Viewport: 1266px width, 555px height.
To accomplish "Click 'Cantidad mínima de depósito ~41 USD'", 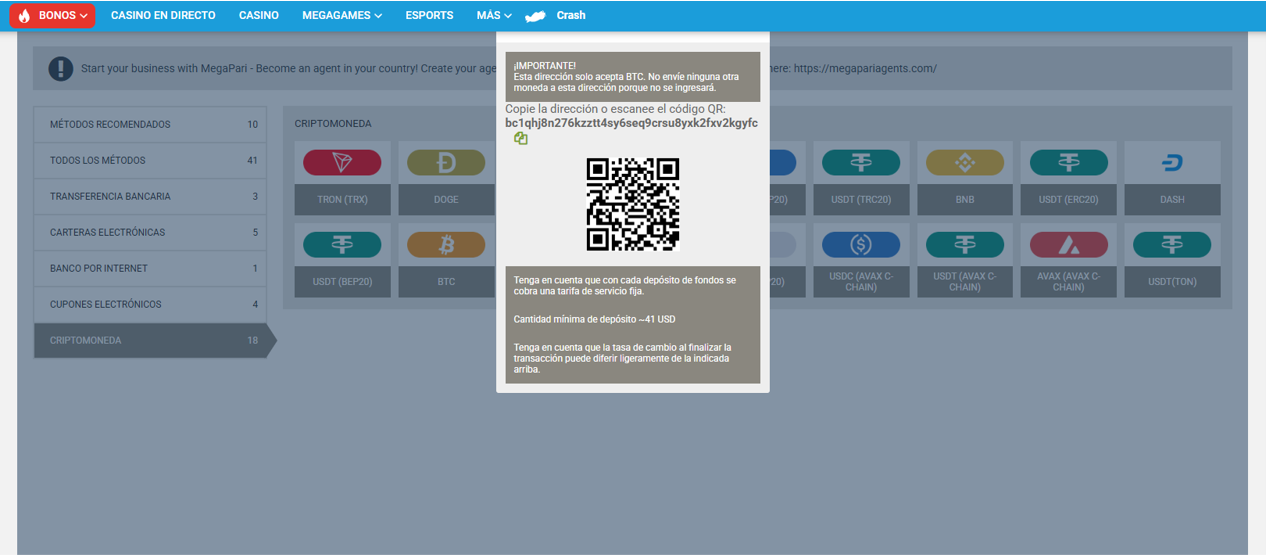I will tap(595, 319).
